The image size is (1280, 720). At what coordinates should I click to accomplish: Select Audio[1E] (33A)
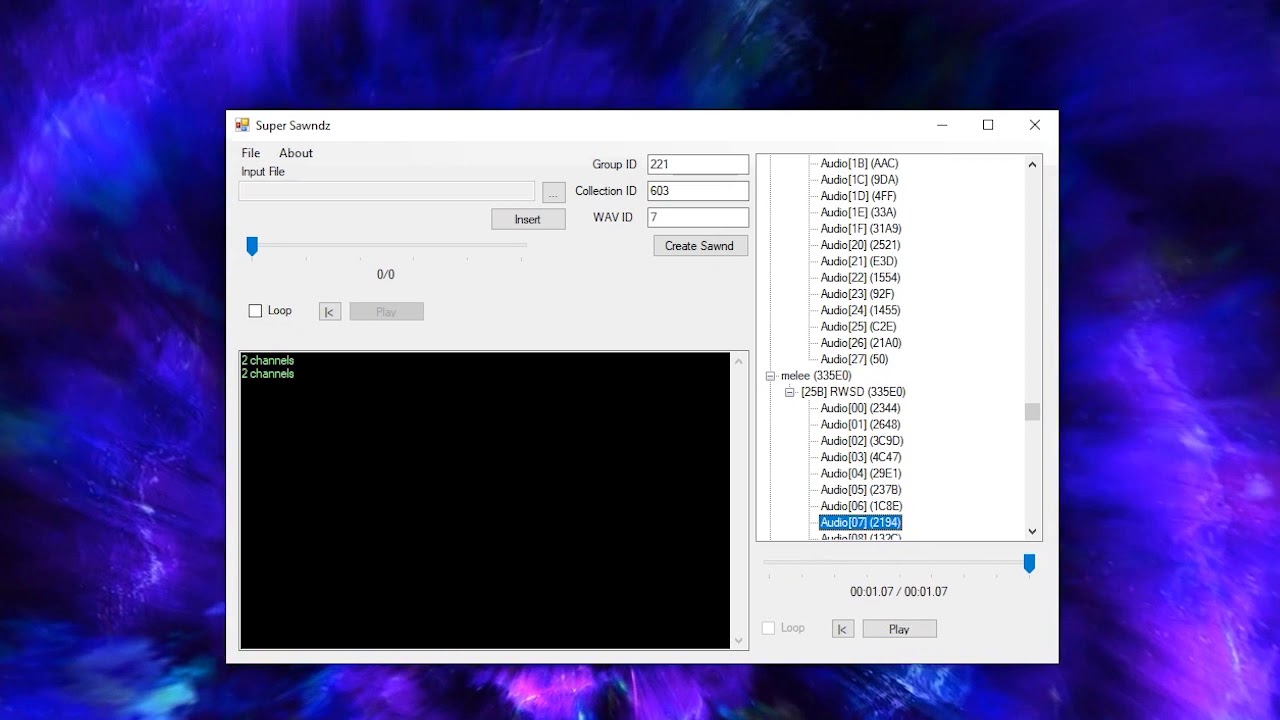click(x=858, y=213)
